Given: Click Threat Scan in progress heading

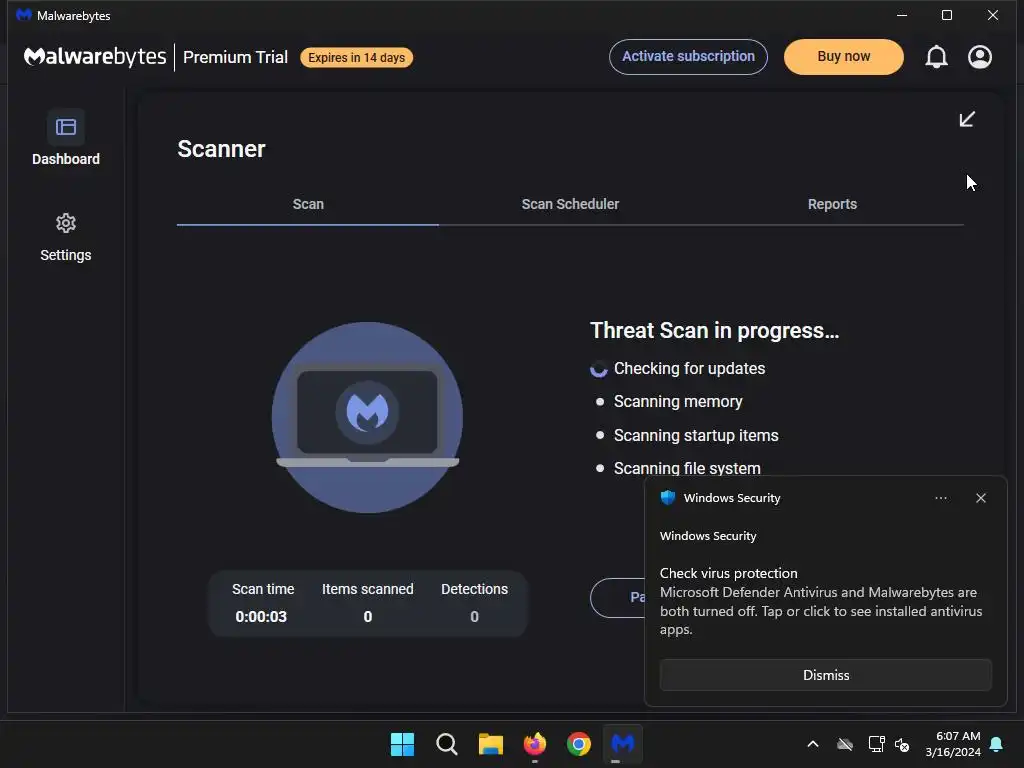Looking at the screenshot, I should [x=714, y=330].
